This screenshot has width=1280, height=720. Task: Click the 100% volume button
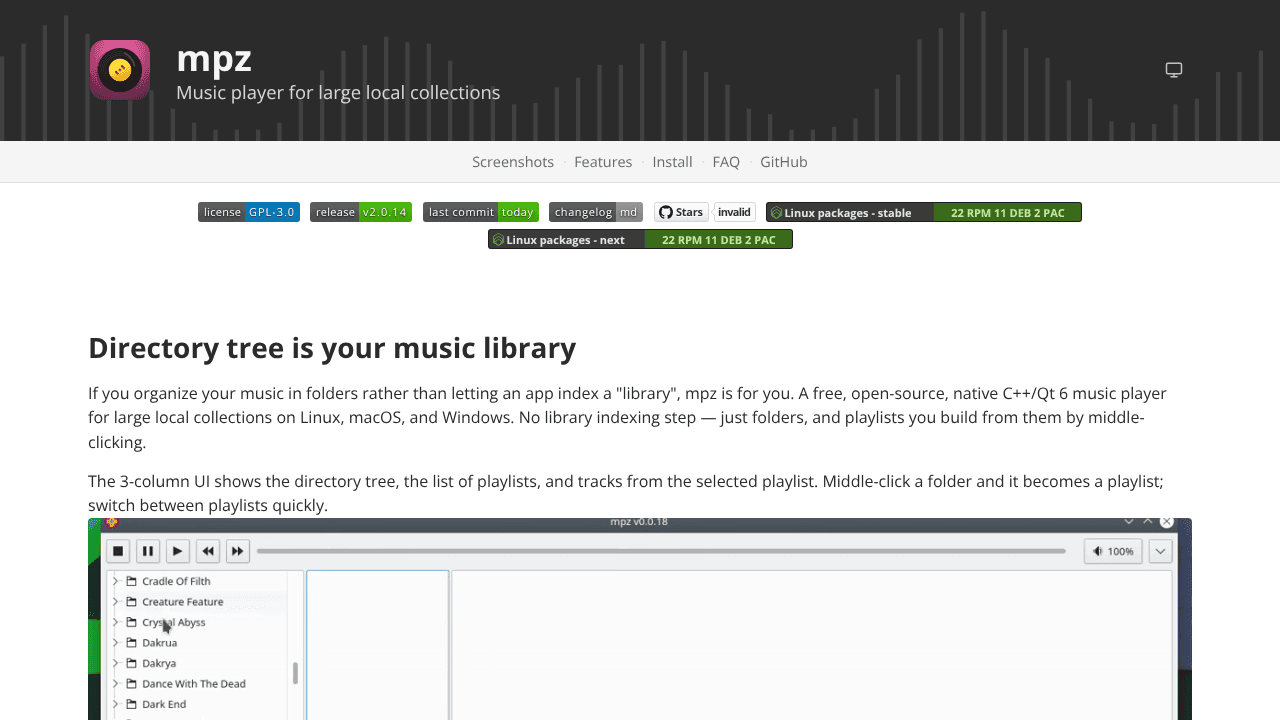click(x=1113, y=551)
